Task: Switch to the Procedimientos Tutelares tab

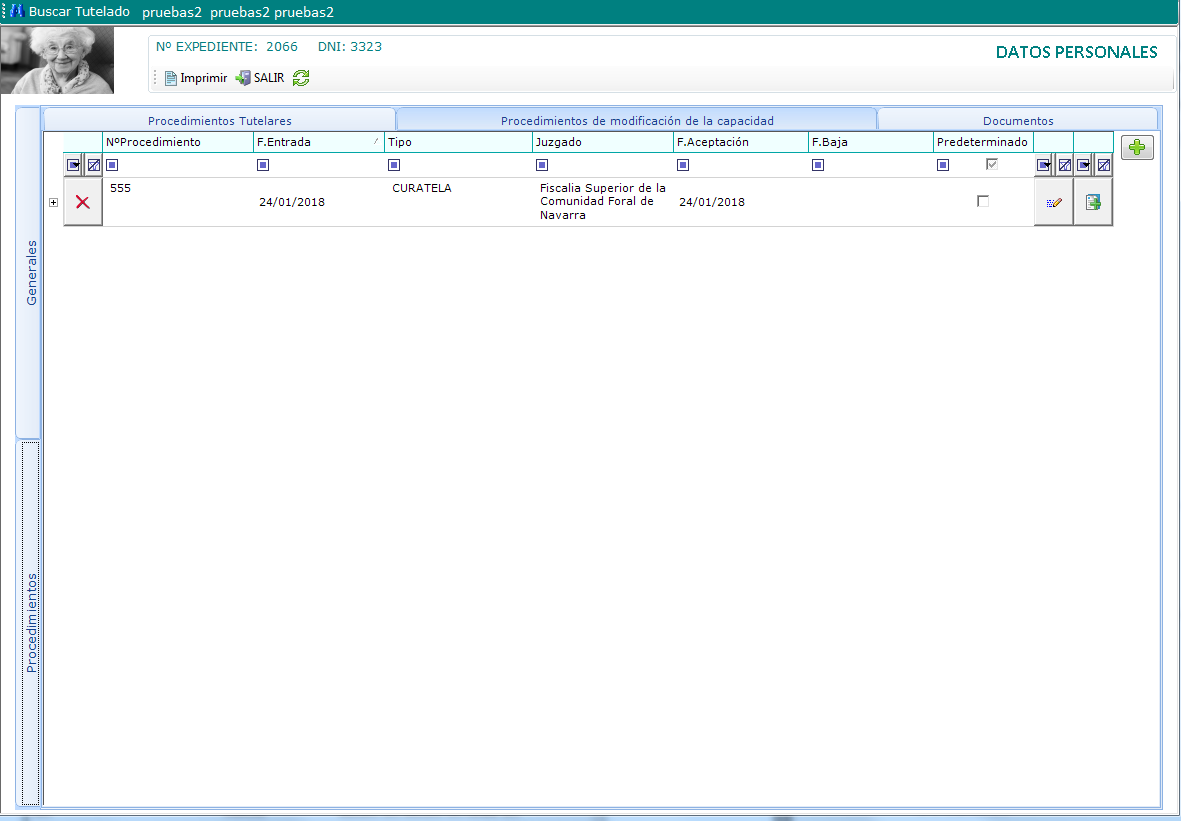Action: [x=220, y=120]
